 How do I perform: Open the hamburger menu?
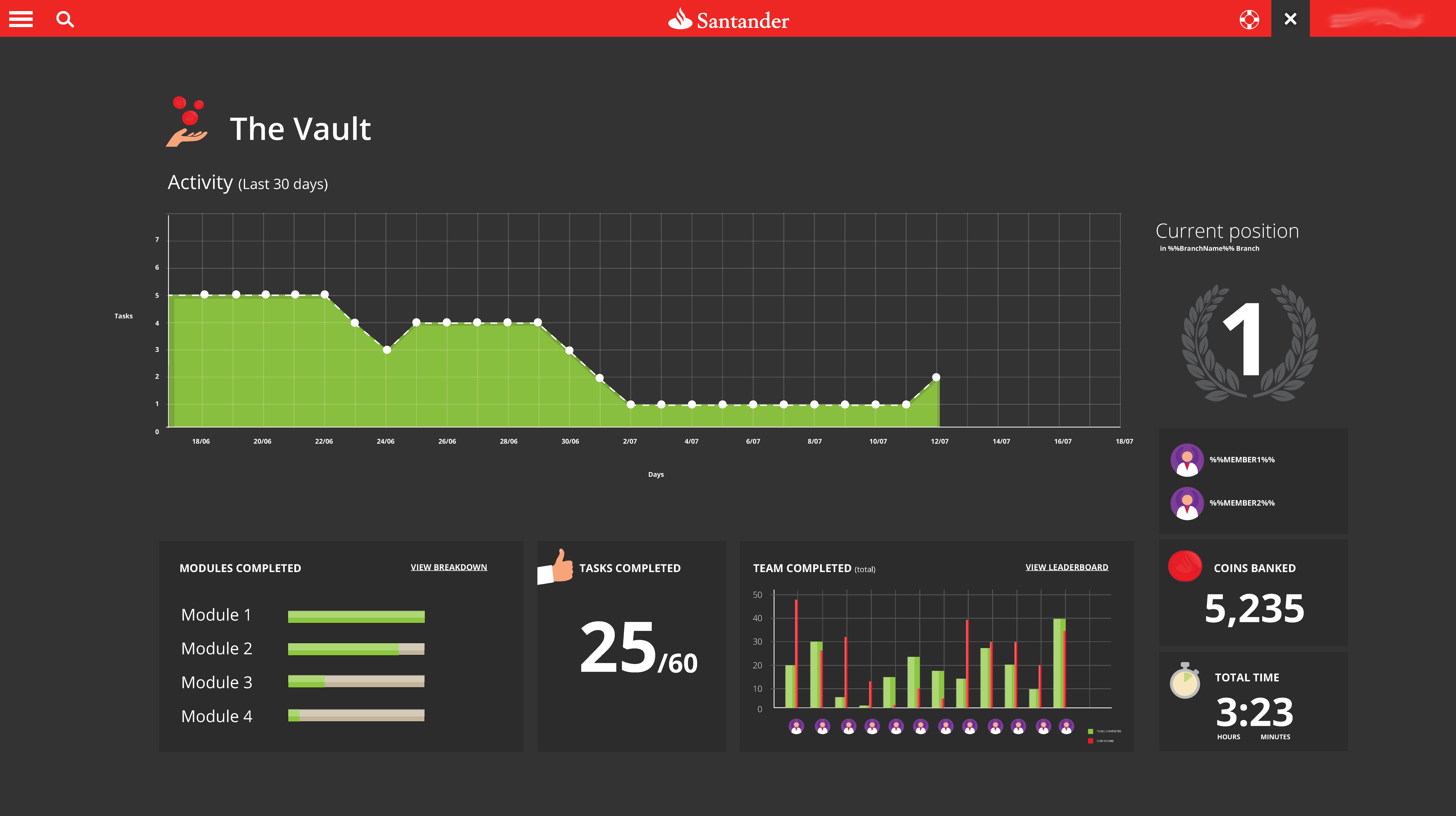pos(21,19)
